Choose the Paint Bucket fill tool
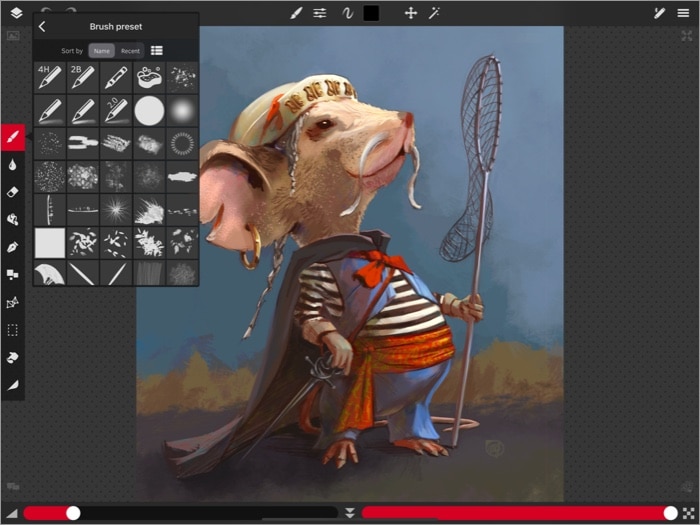Viewport: 700px width, 525px height. (x=13, y=219)
